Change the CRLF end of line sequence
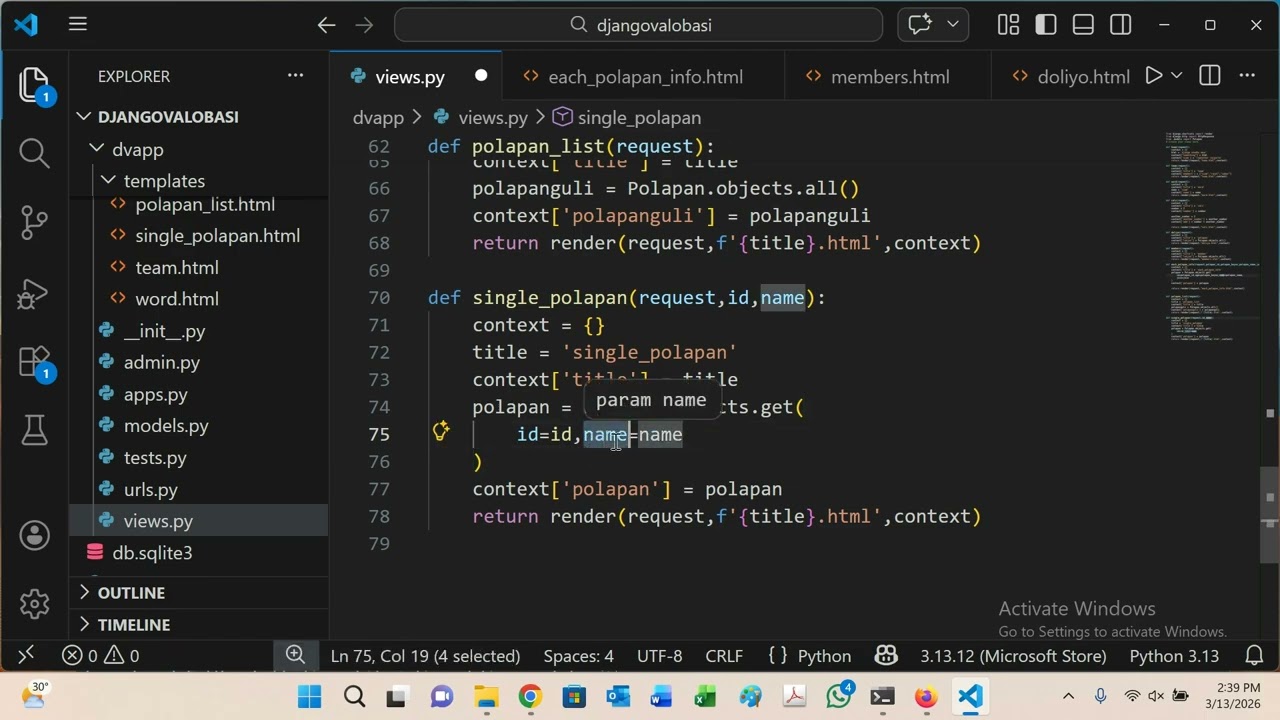1280x720 pixels. pyautogui.click(x=724, y=656)
